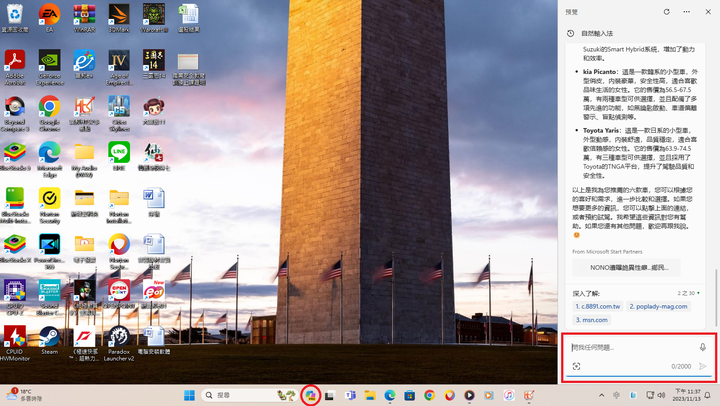This screenshot has height=406, width=720.
Task: Click the image capture icon in Copilot
Action: tap(576, 366)
